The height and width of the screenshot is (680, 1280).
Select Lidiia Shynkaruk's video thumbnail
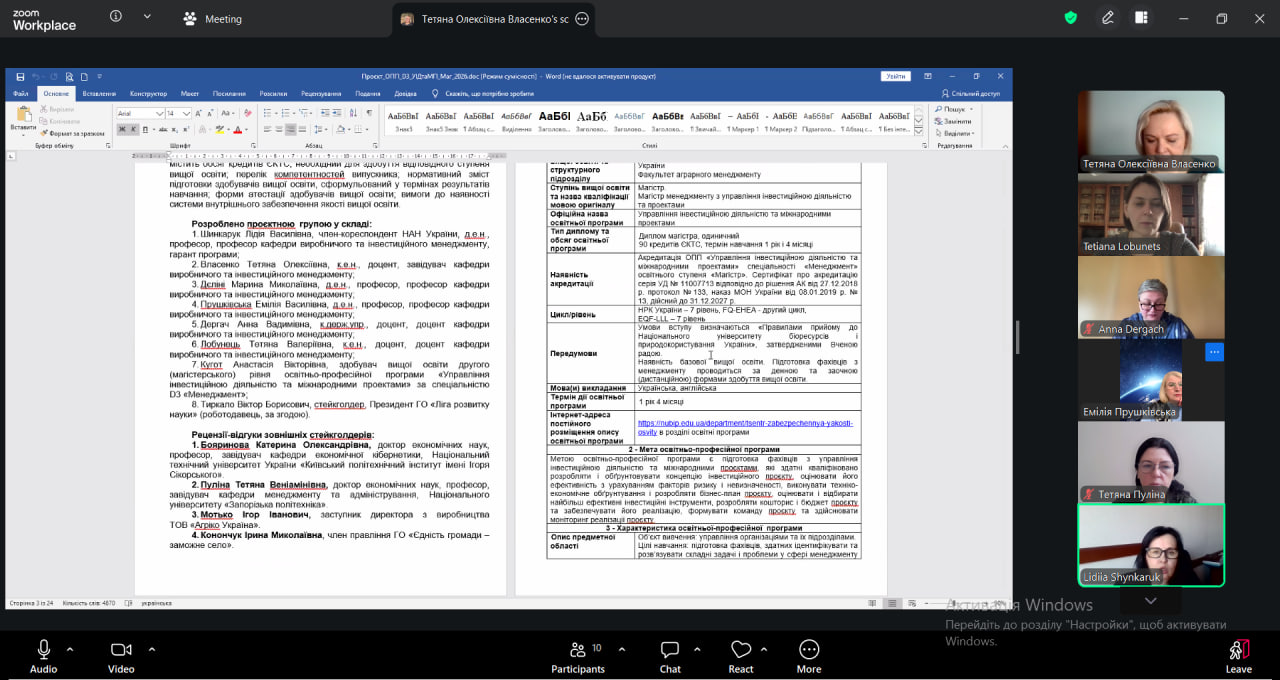tap(1150, 544)
